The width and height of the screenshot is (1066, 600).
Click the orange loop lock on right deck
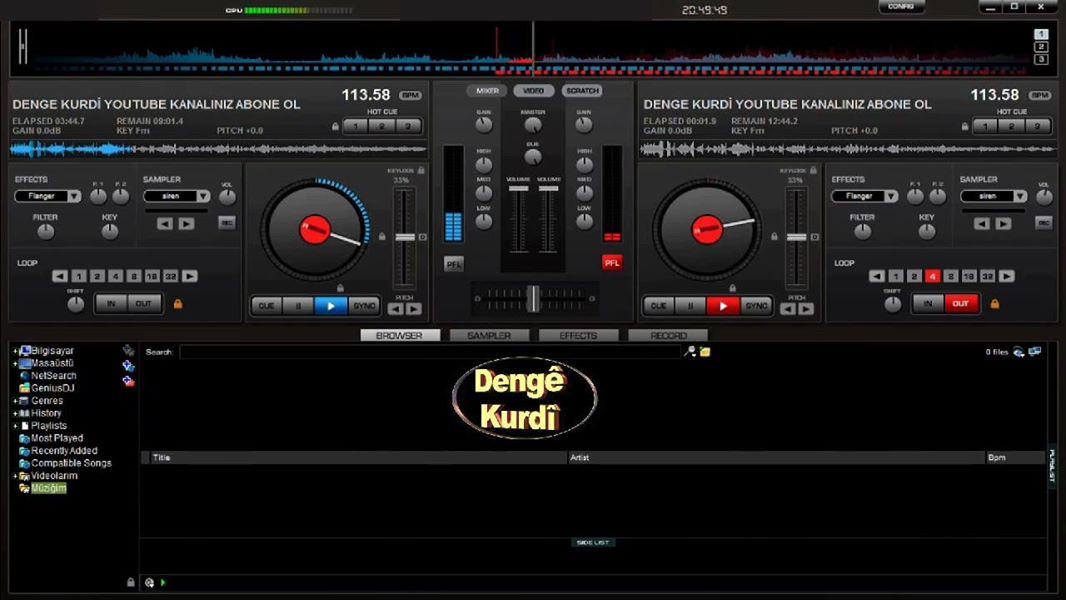[x=995, y=304]
